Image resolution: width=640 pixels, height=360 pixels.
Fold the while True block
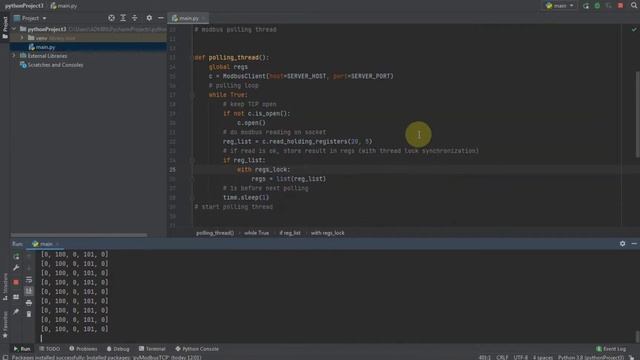pyautogui.click(x=192, y=95)
